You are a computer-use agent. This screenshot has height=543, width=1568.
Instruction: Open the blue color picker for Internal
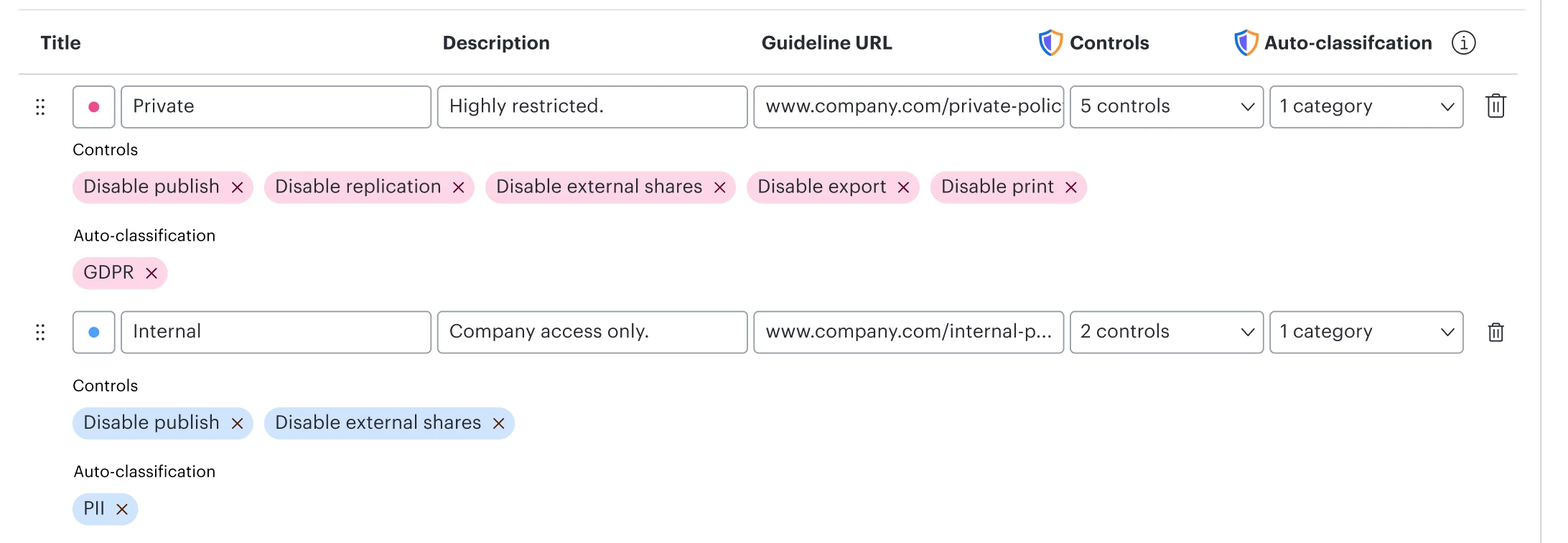click(93, 332)
